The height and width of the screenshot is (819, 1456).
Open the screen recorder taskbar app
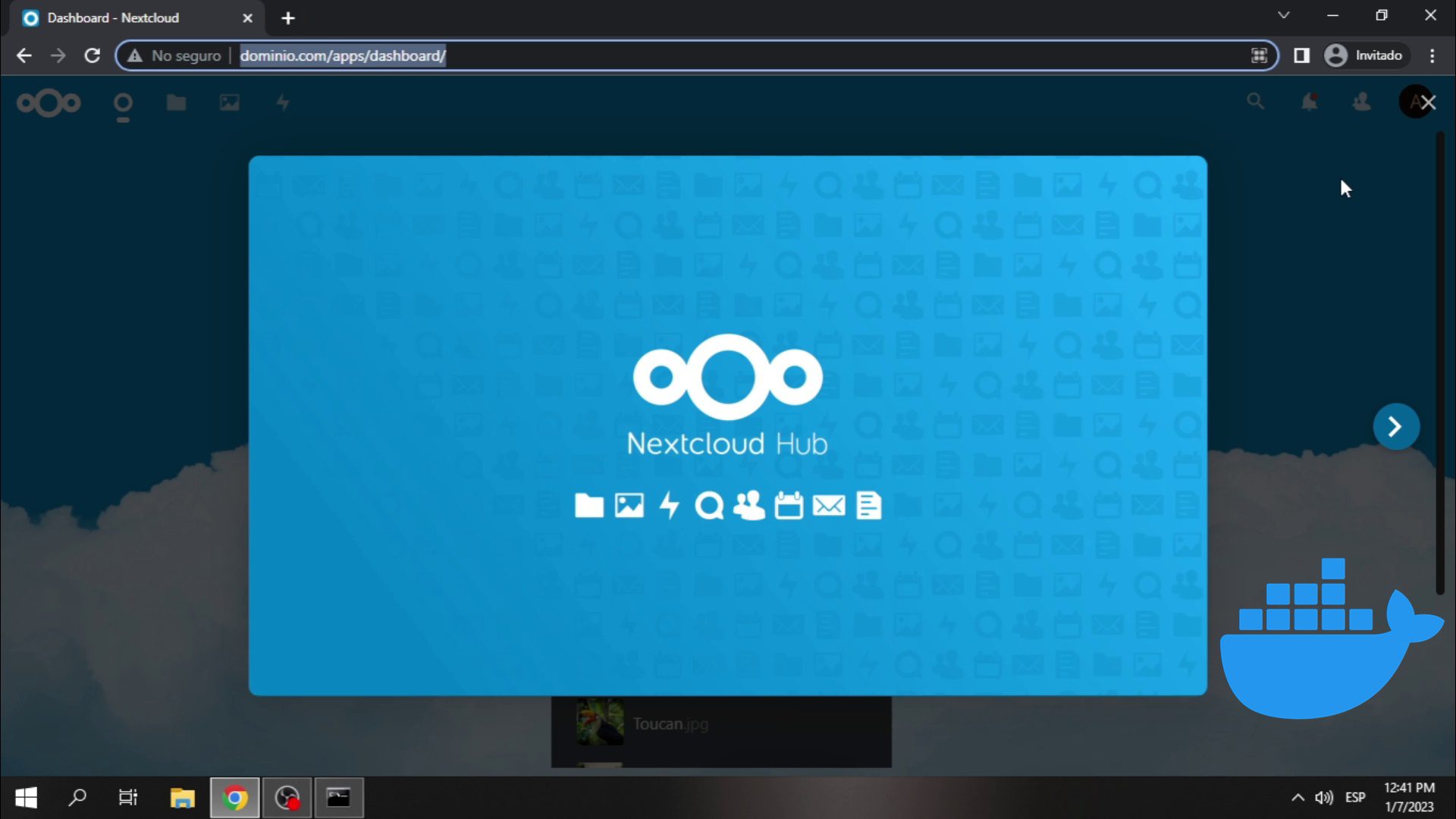point(287,798)
